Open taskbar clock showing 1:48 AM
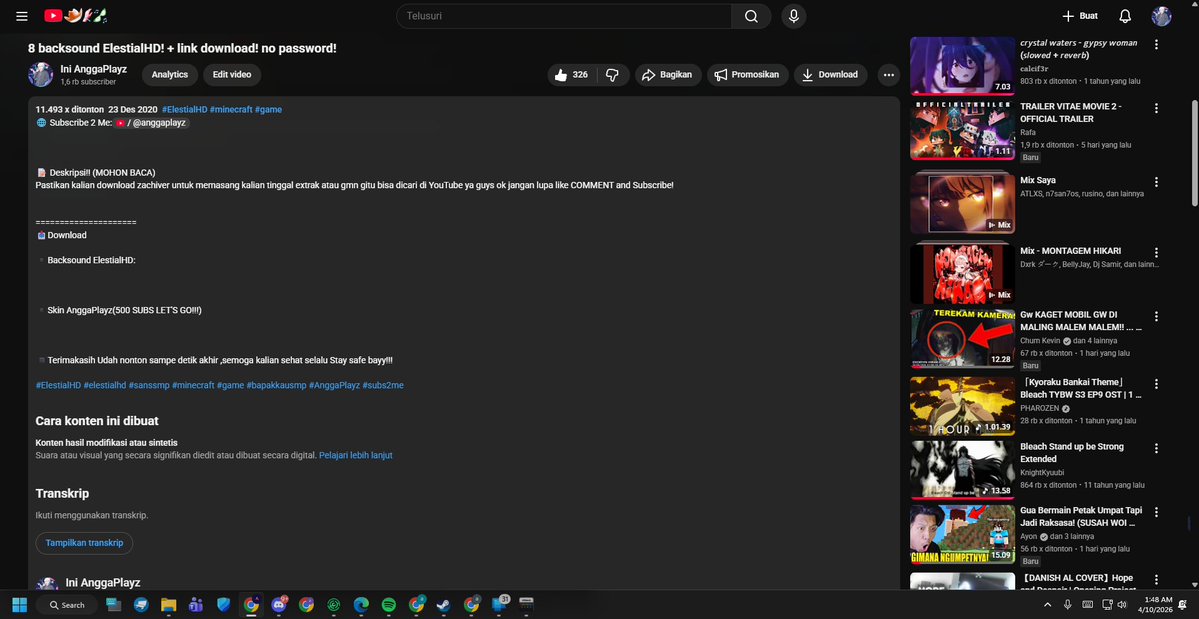The height and width of the screenshot is (619, 1199). (x=1155, y=605)
